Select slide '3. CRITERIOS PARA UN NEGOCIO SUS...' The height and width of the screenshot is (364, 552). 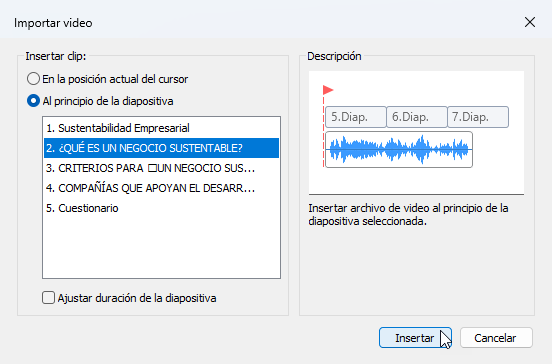click(x=162, y=168)
